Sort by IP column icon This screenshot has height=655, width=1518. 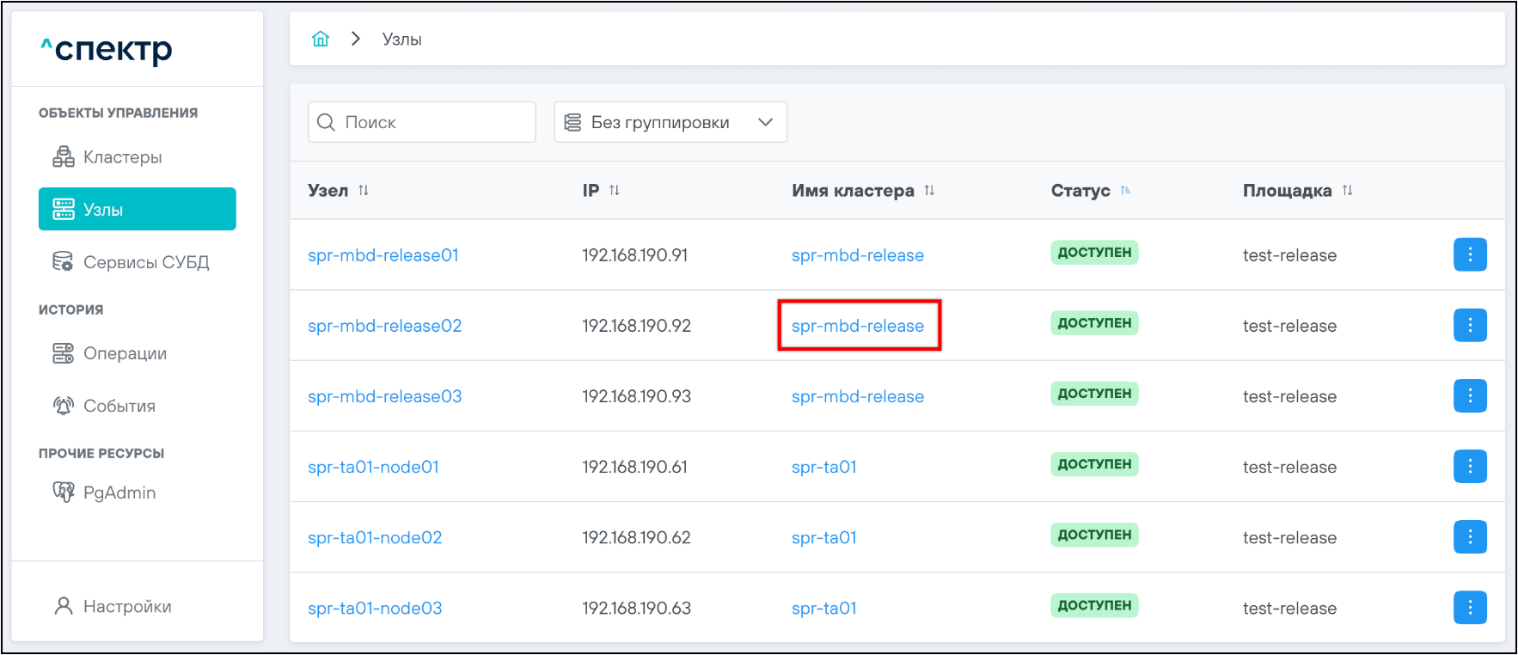pyautogui.click(x=614, y=191)
